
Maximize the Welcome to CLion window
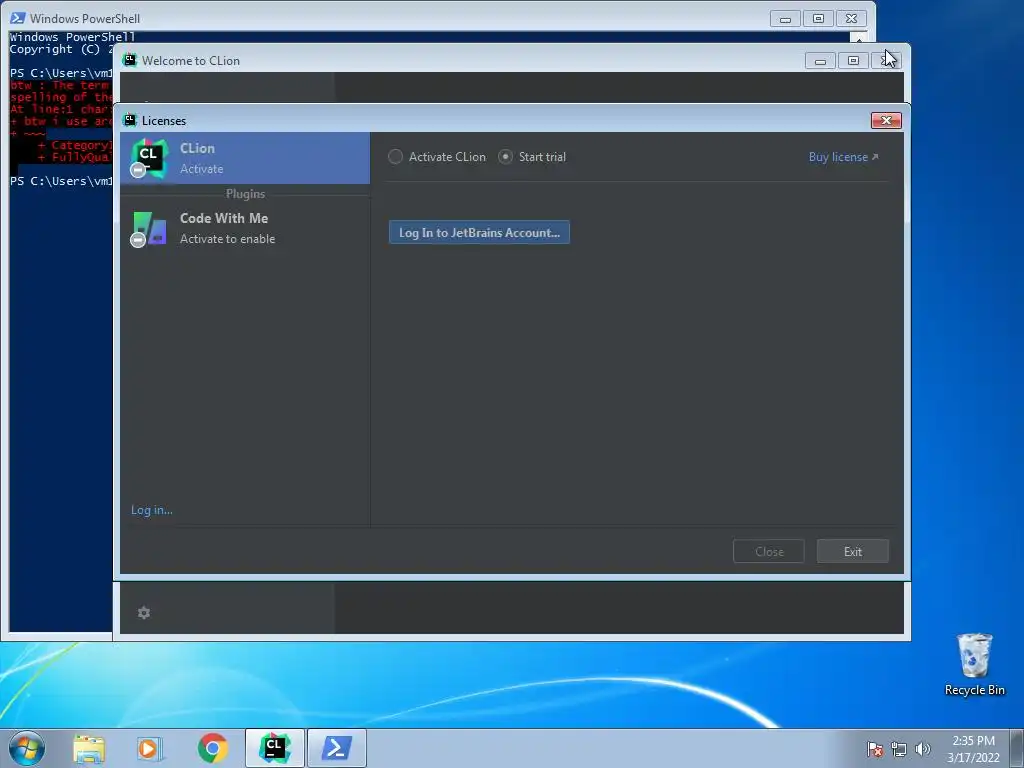tap(853, 61)
